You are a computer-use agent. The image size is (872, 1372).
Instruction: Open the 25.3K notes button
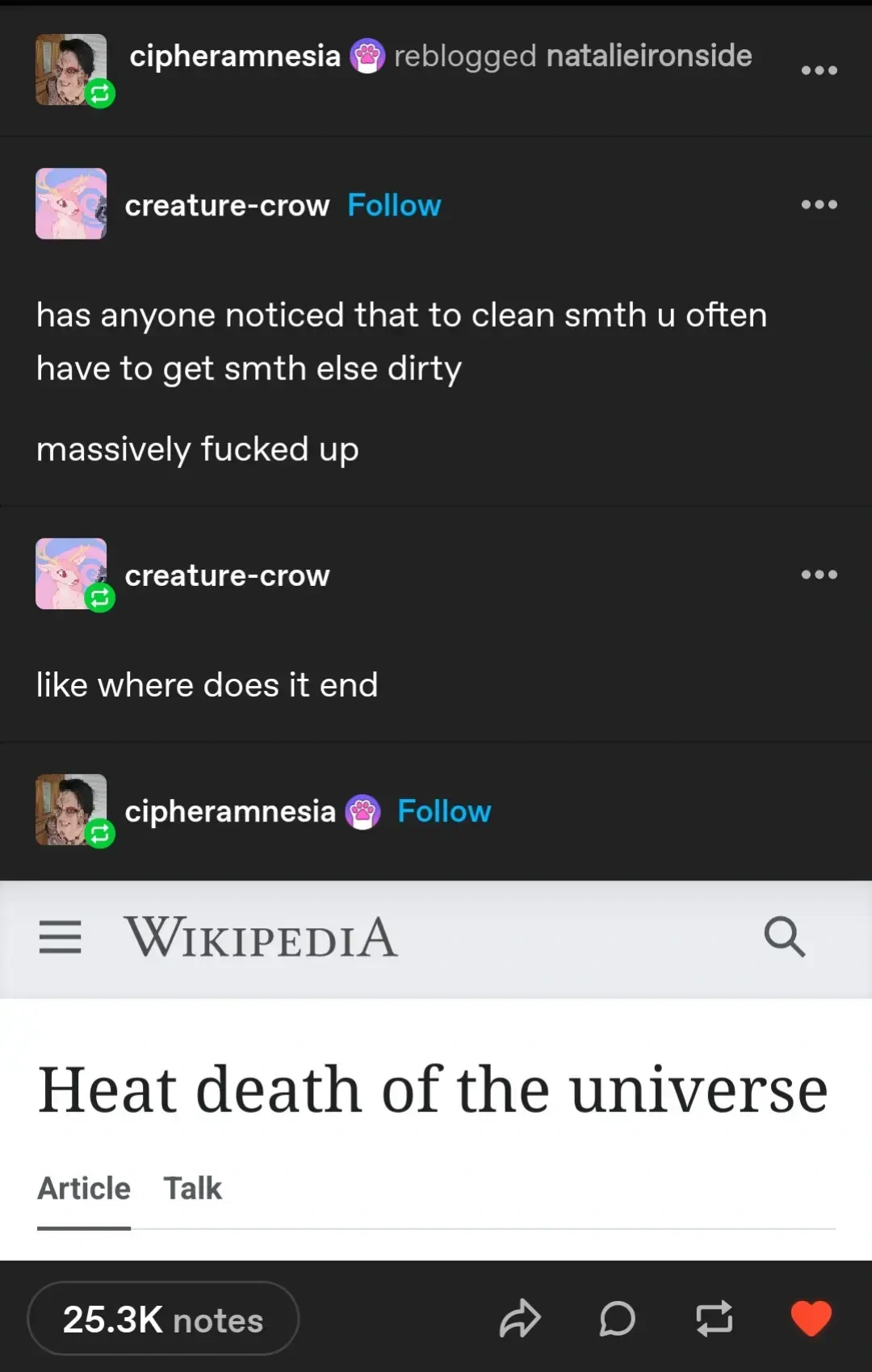(x=163, y=1320)
